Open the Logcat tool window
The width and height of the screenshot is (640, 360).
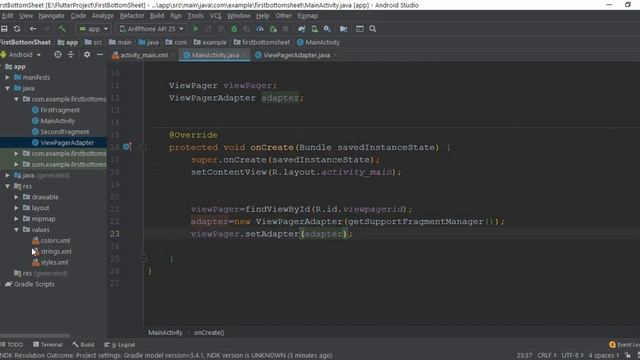point(120,345)
